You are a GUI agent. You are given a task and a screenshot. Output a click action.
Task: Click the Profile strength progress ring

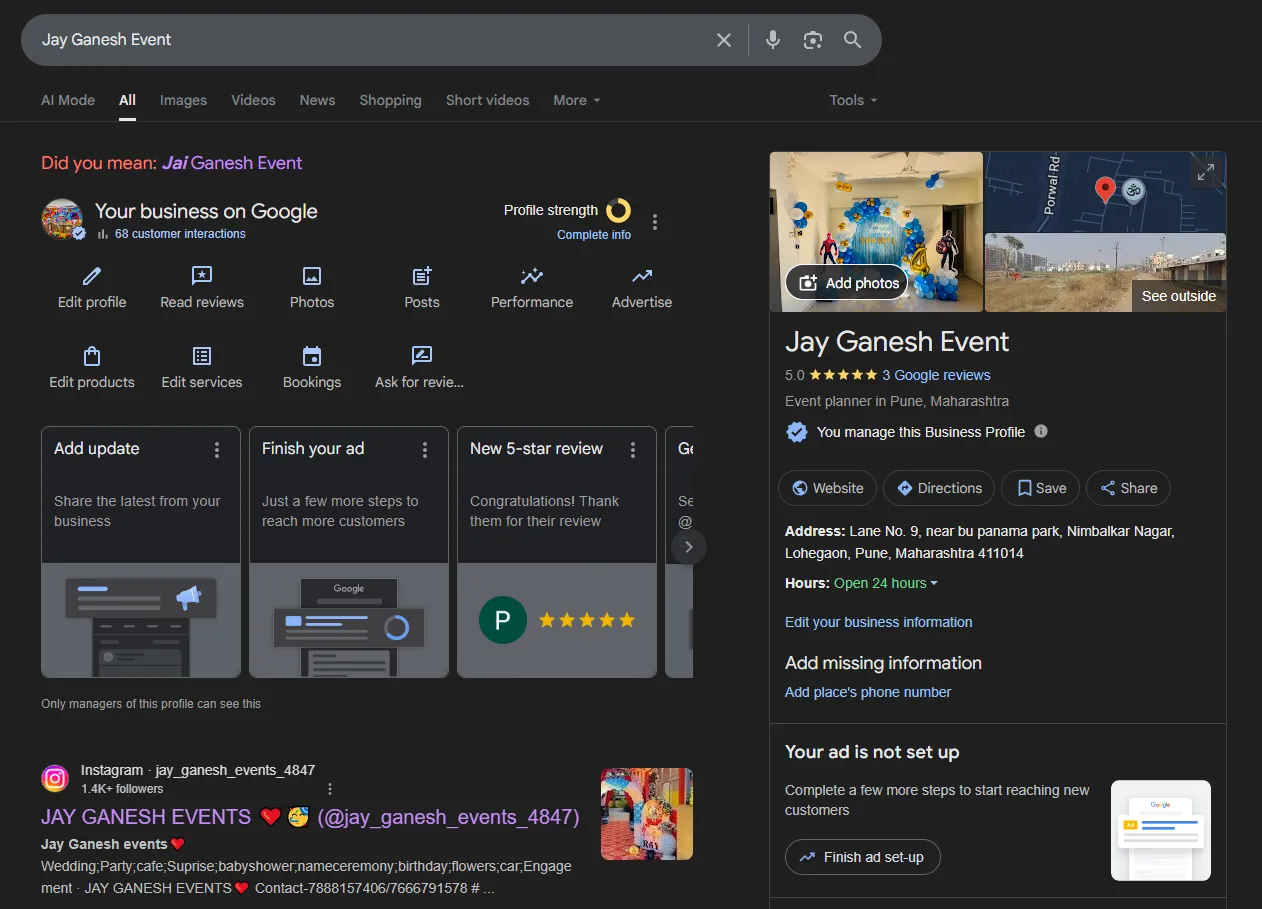pos(619,211)
